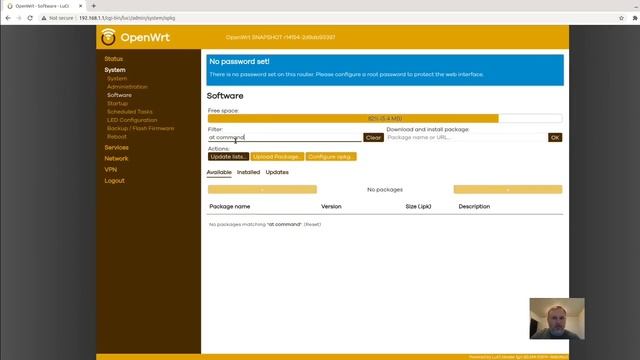Click the free space progress bar
This screenshot has width=640, height=360.
pyautogui.click(x=385, y=118)
